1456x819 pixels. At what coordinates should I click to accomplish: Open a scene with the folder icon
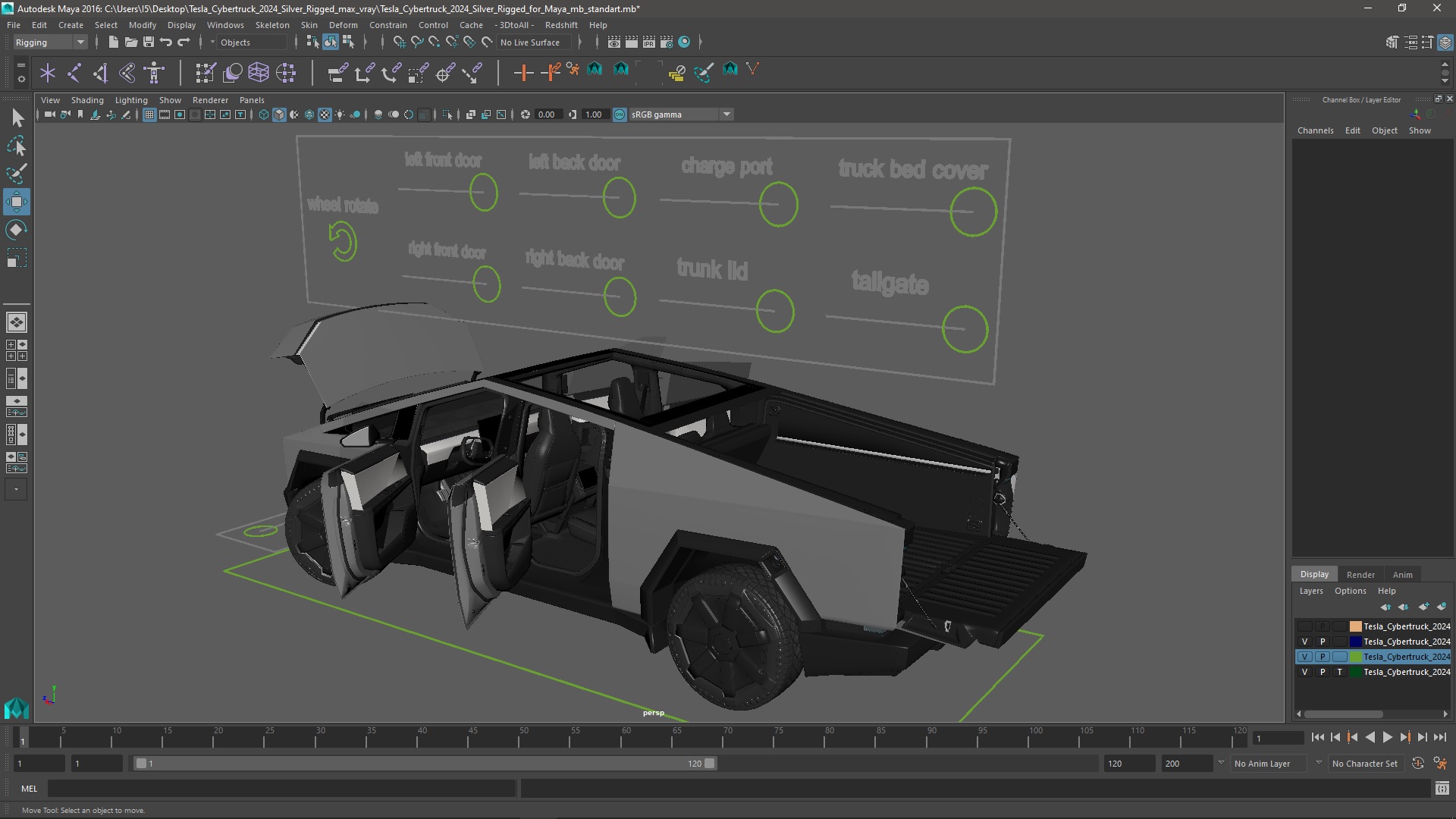tap(130, 42)
